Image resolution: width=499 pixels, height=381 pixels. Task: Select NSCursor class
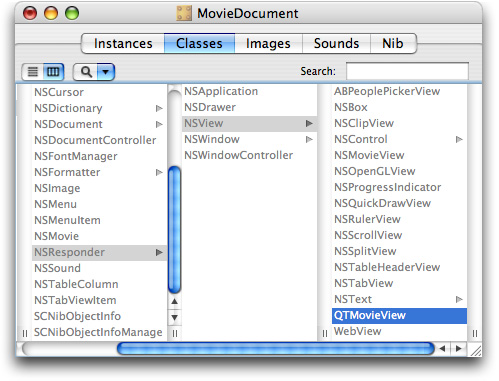(59, 92)
